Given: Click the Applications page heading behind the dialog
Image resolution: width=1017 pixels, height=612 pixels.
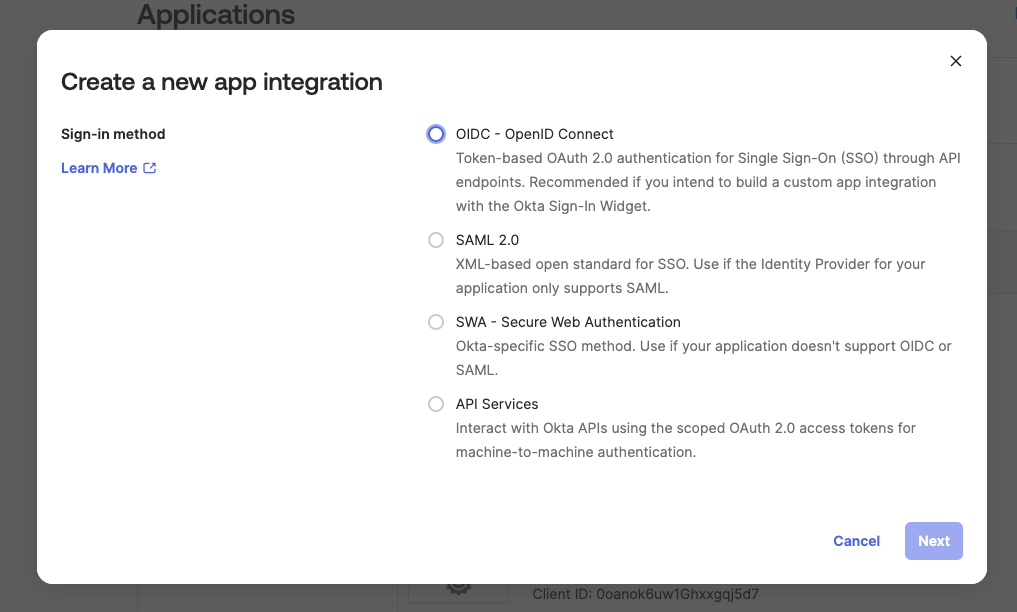Looking at the screenshot, I should [x=216, y=15].
